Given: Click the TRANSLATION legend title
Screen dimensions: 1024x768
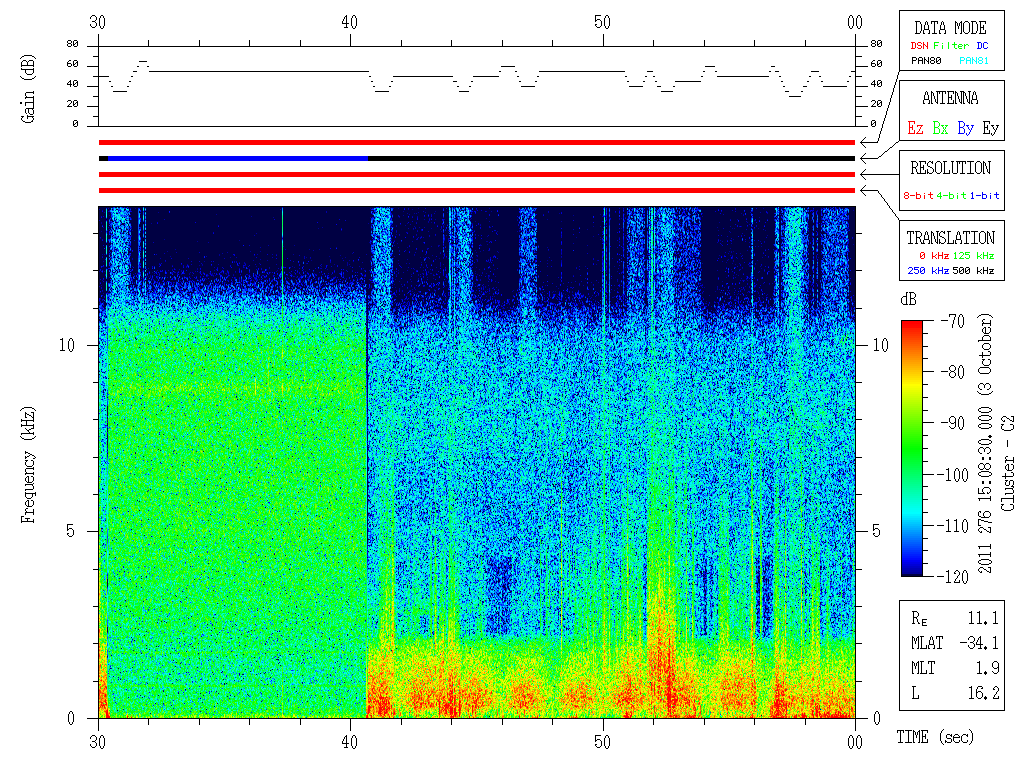Looking at the screenshot, I should [x=950, y=238].
